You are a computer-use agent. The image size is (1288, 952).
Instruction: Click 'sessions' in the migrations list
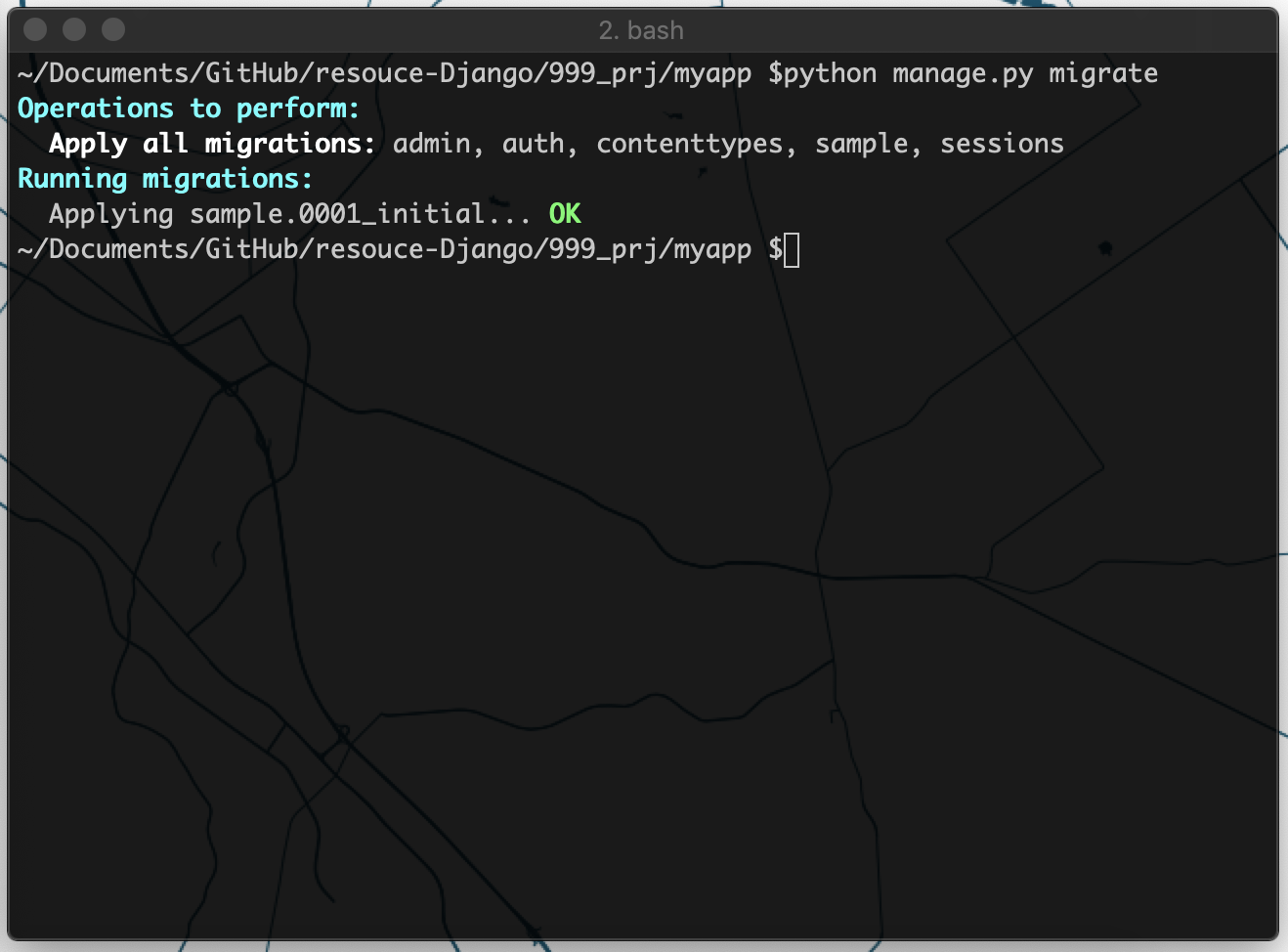click(1002, 144)
